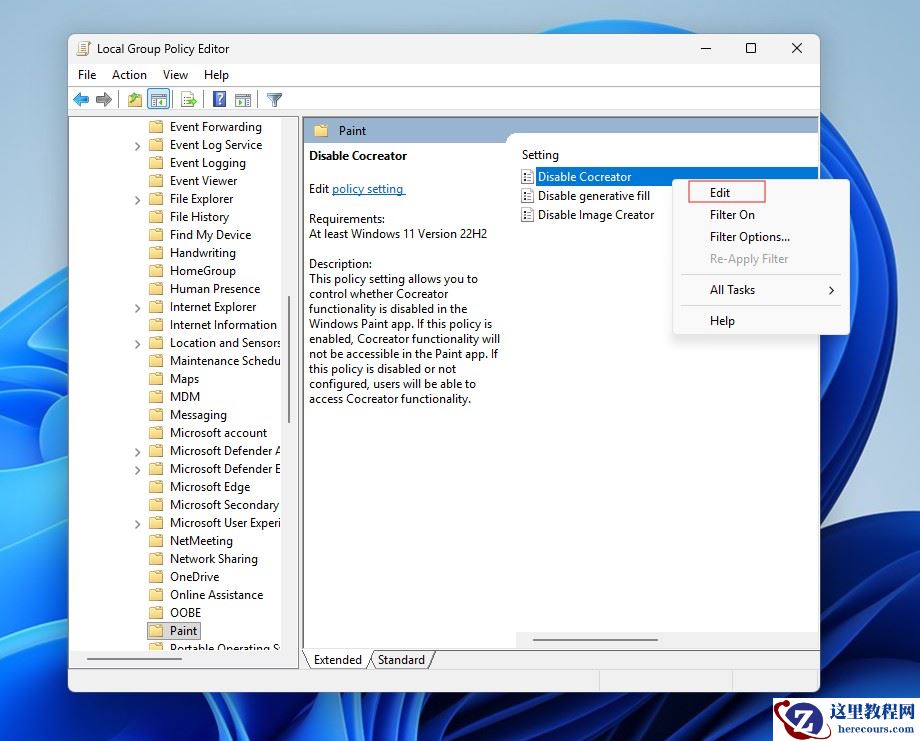Click the Filter funnel toolbar icon
Viewport: 920px width, 741px height.
tap(274, 99)
